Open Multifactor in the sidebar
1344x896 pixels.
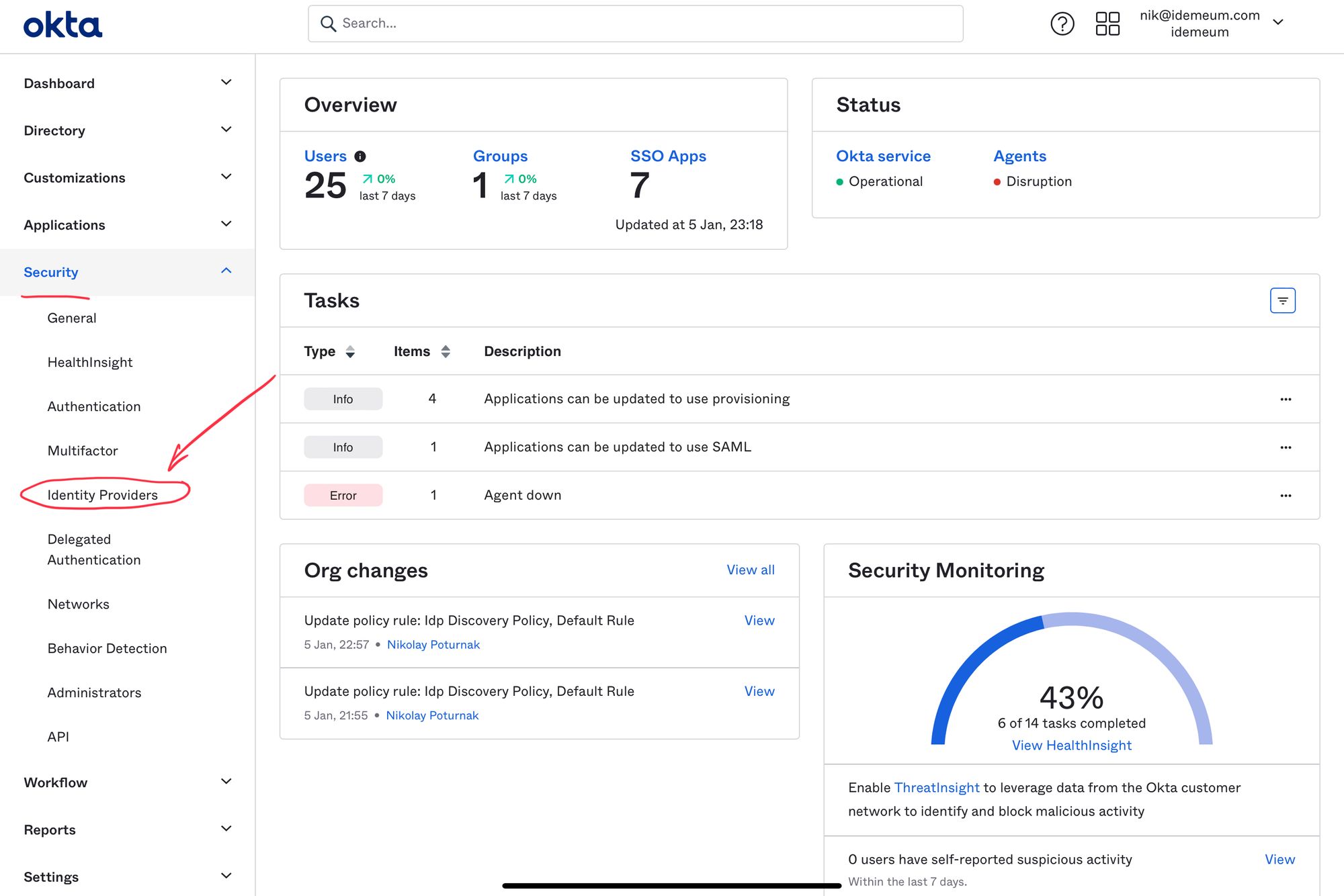(83, 451)
